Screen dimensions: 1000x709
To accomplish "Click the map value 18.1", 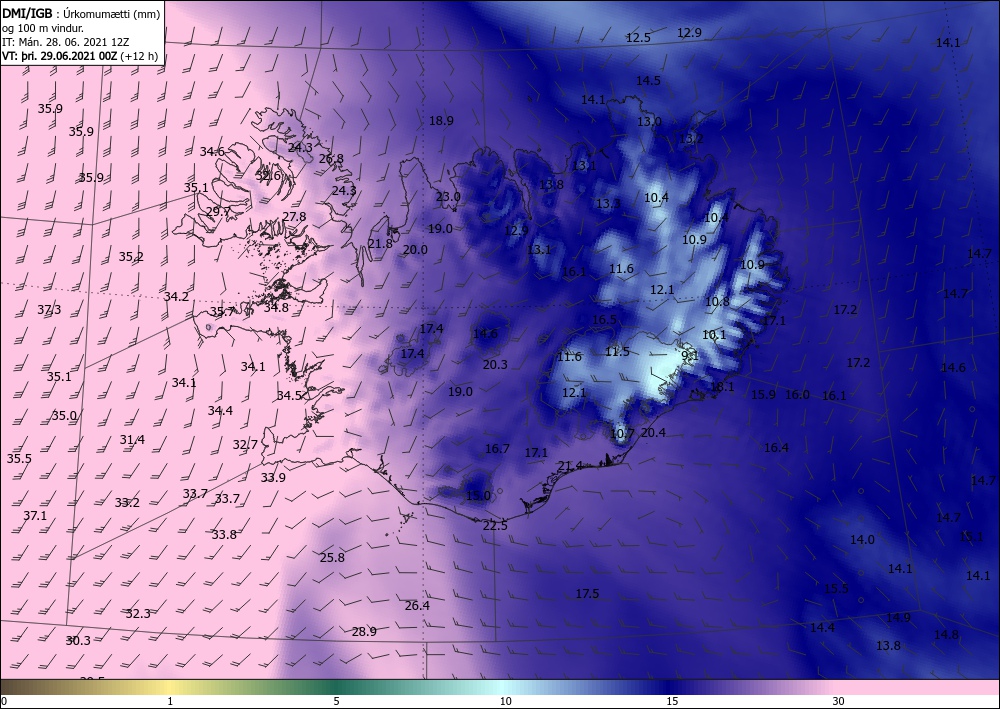I will click(x=722, y=386).
